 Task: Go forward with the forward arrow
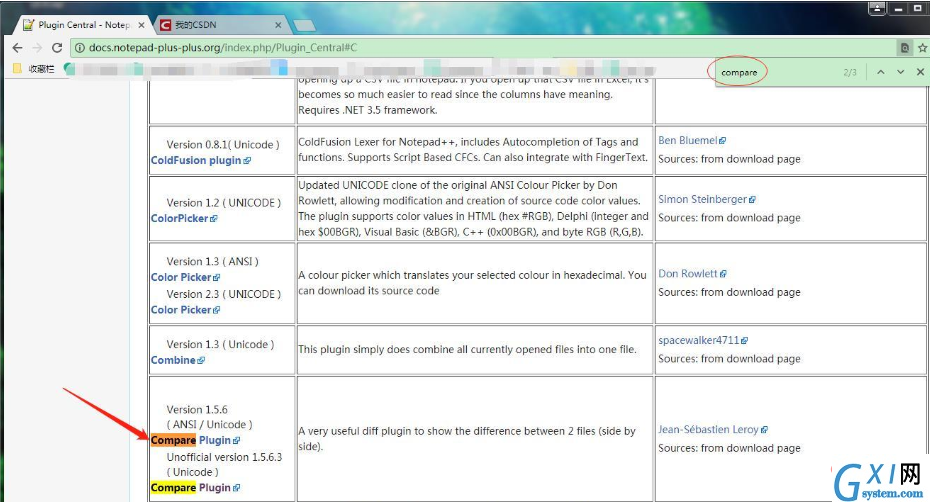(37, 47)
